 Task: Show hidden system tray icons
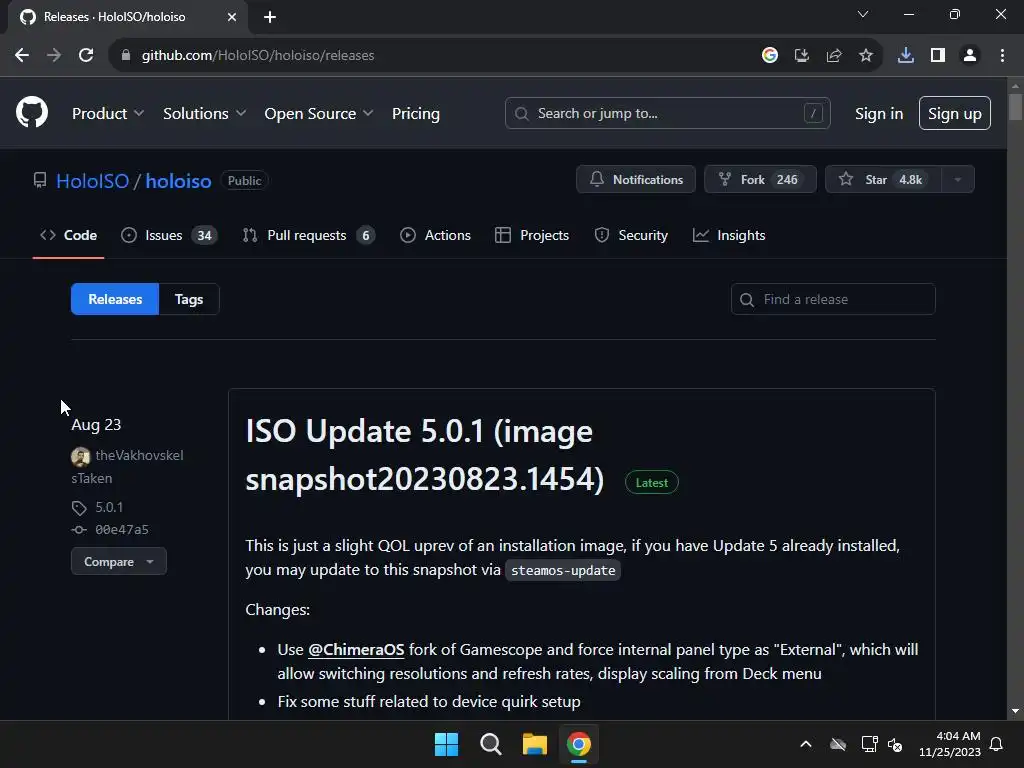tap(806, 744)
